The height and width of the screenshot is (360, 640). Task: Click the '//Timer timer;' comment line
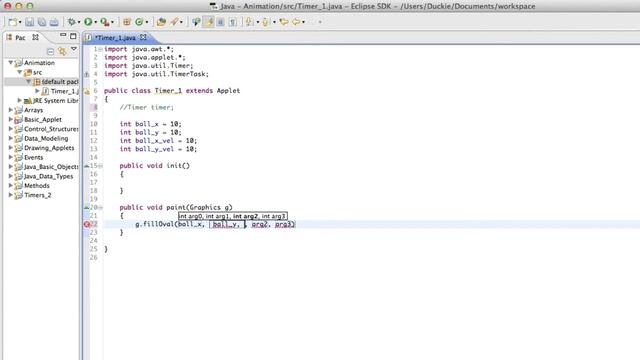click(x=147, y=107)
